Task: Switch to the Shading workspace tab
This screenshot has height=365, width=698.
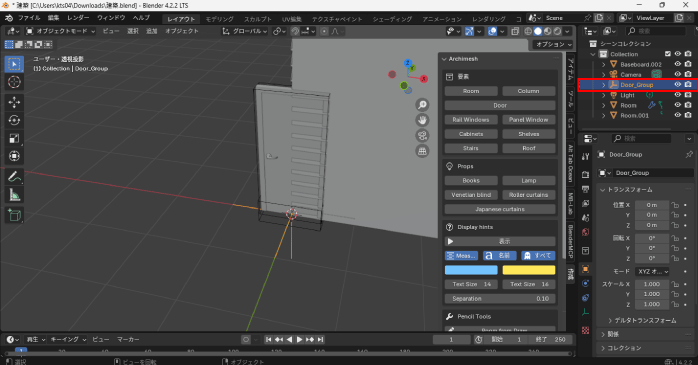Action: click(x=392, y=19)
